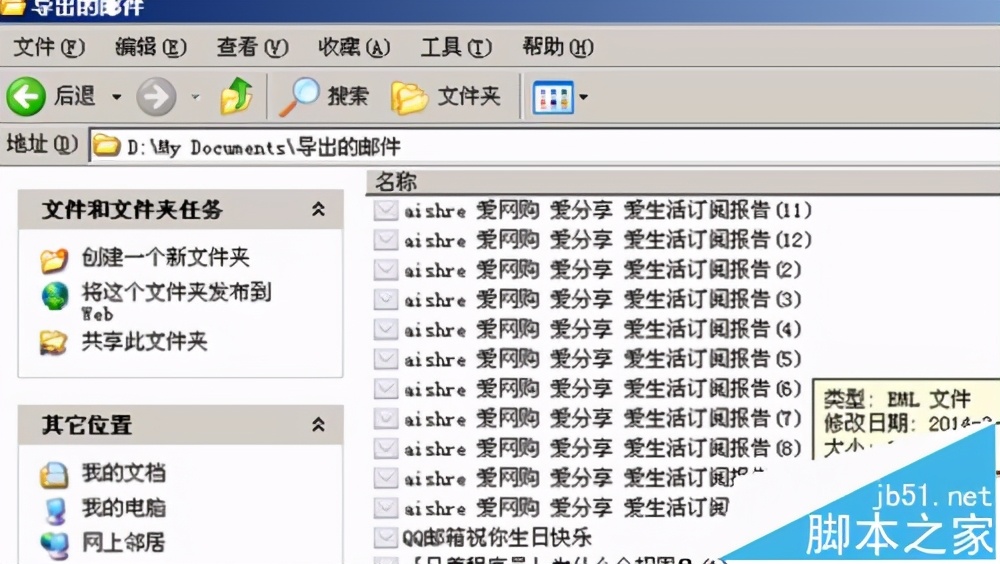1000x564 pixels.
Task: Click folder icon in address bar
Action: coord(106,146)
